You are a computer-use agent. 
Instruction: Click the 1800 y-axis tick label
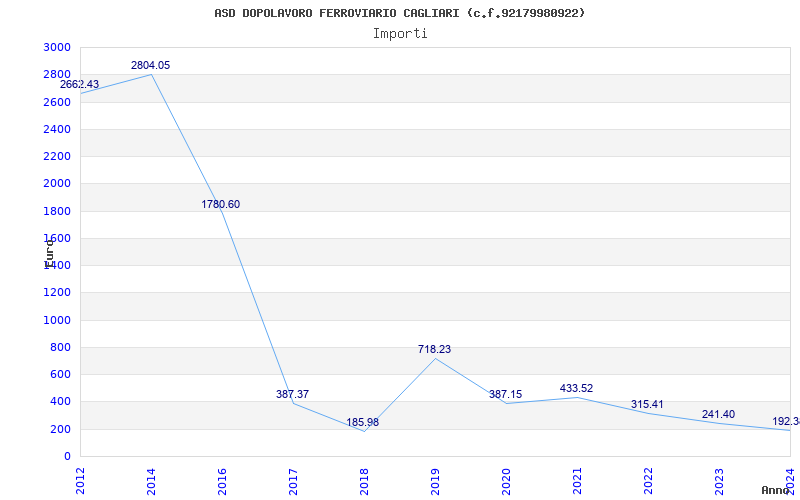click(57, 211)
